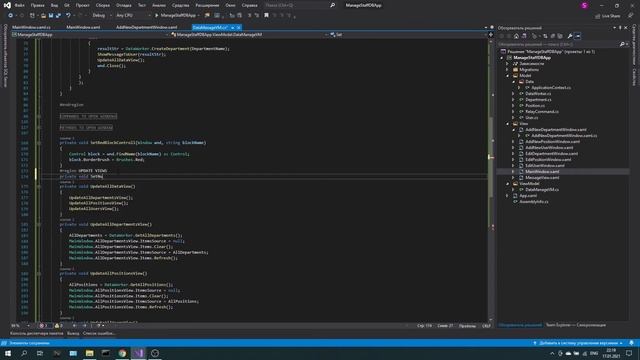This screenshot has height=360, width=640.
Task: Open Консоль диспетчера пакетов tab
Action: pyautogui.click(x=37, y=333)
